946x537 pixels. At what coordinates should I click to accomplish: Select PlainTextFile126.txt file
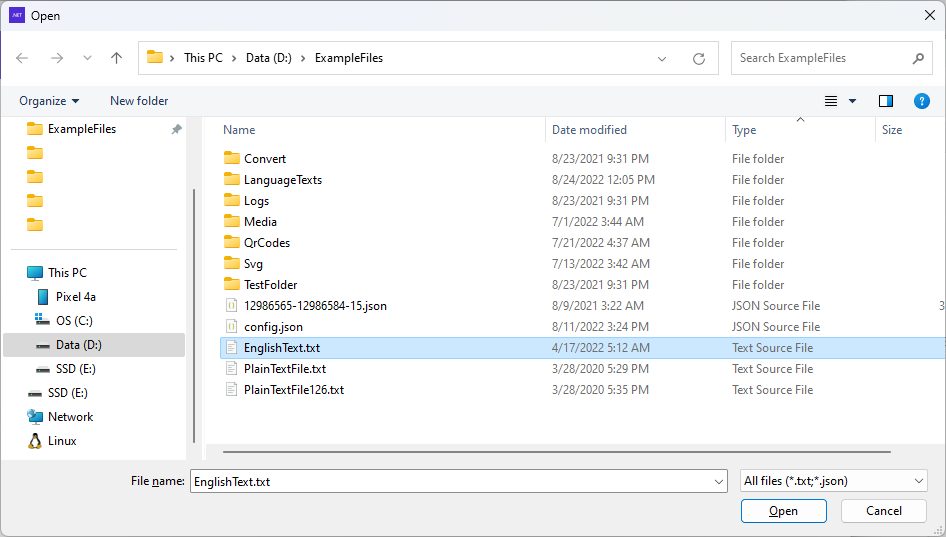pyautogui.click(x=294, y=390)
